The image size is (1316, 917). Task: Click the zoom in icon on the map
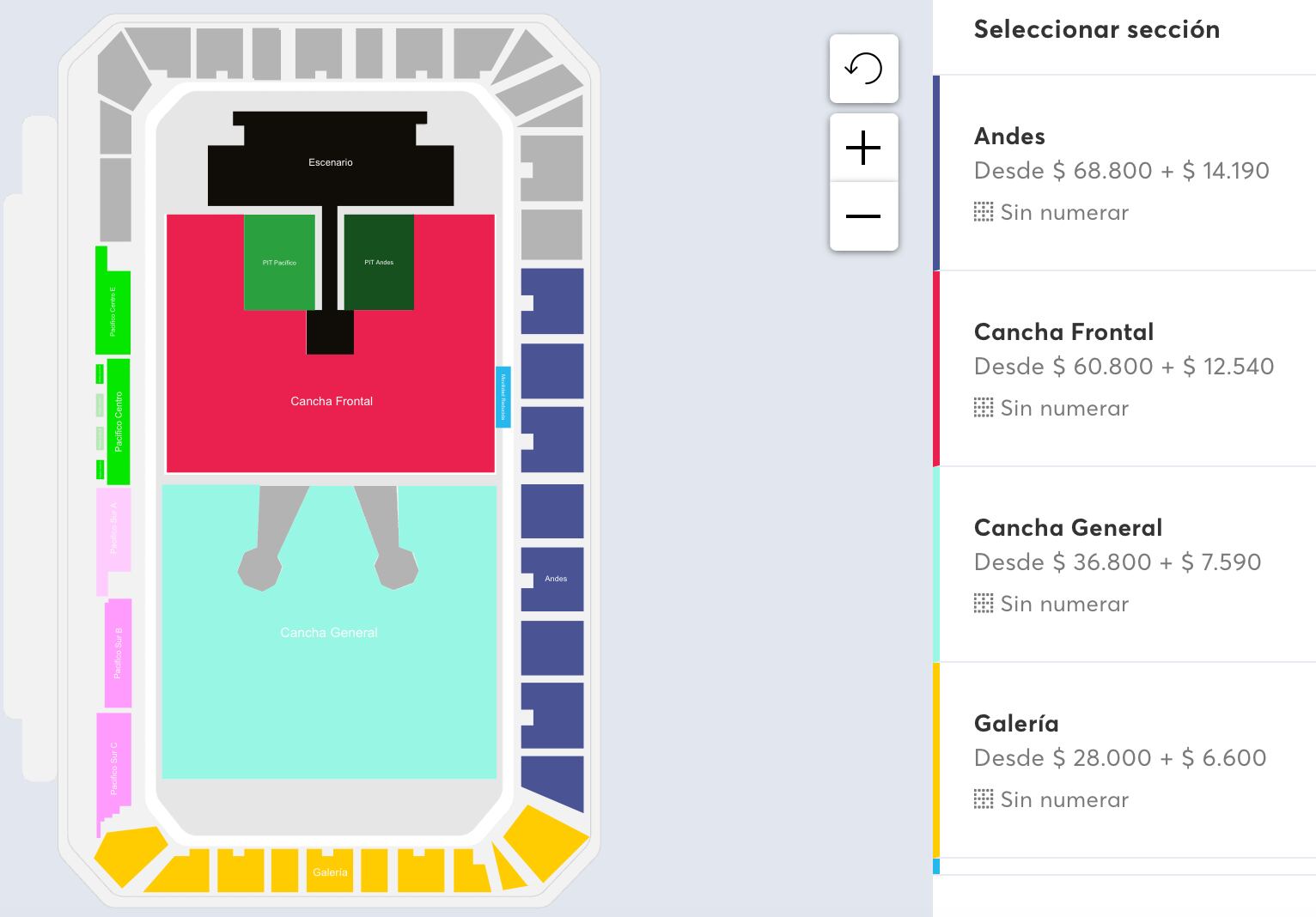point(863,147)
